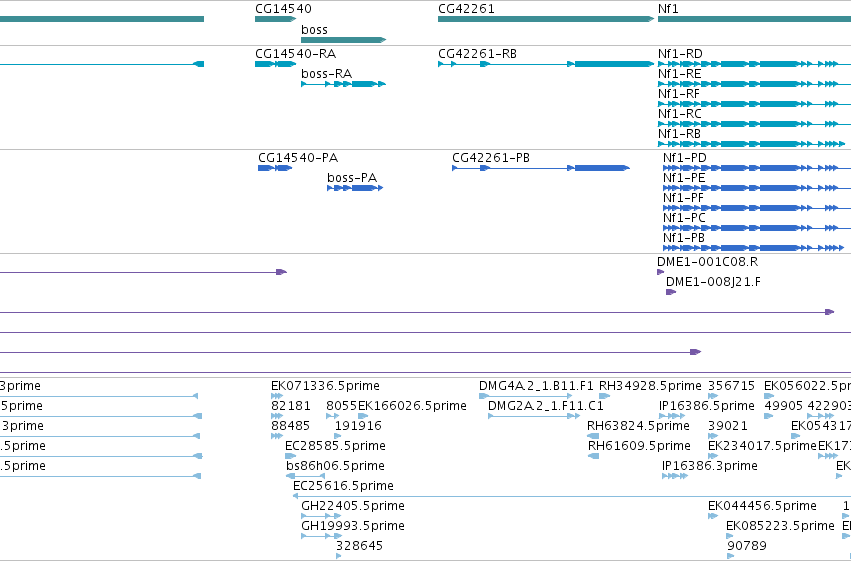Select the Nf1-PC protein feature

757,228
